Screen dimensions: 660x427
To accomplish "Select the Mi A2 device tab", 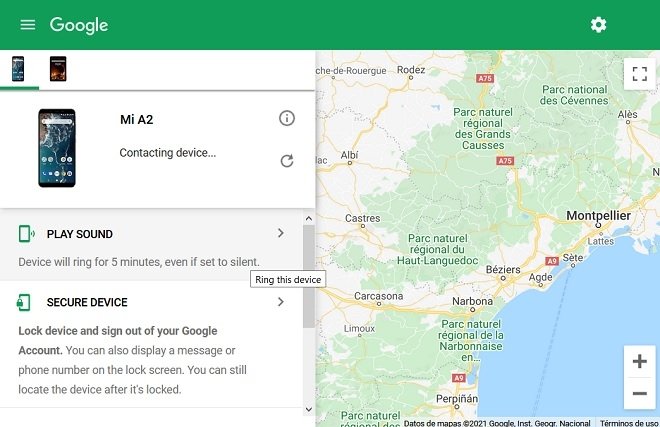I will (18, 69).
